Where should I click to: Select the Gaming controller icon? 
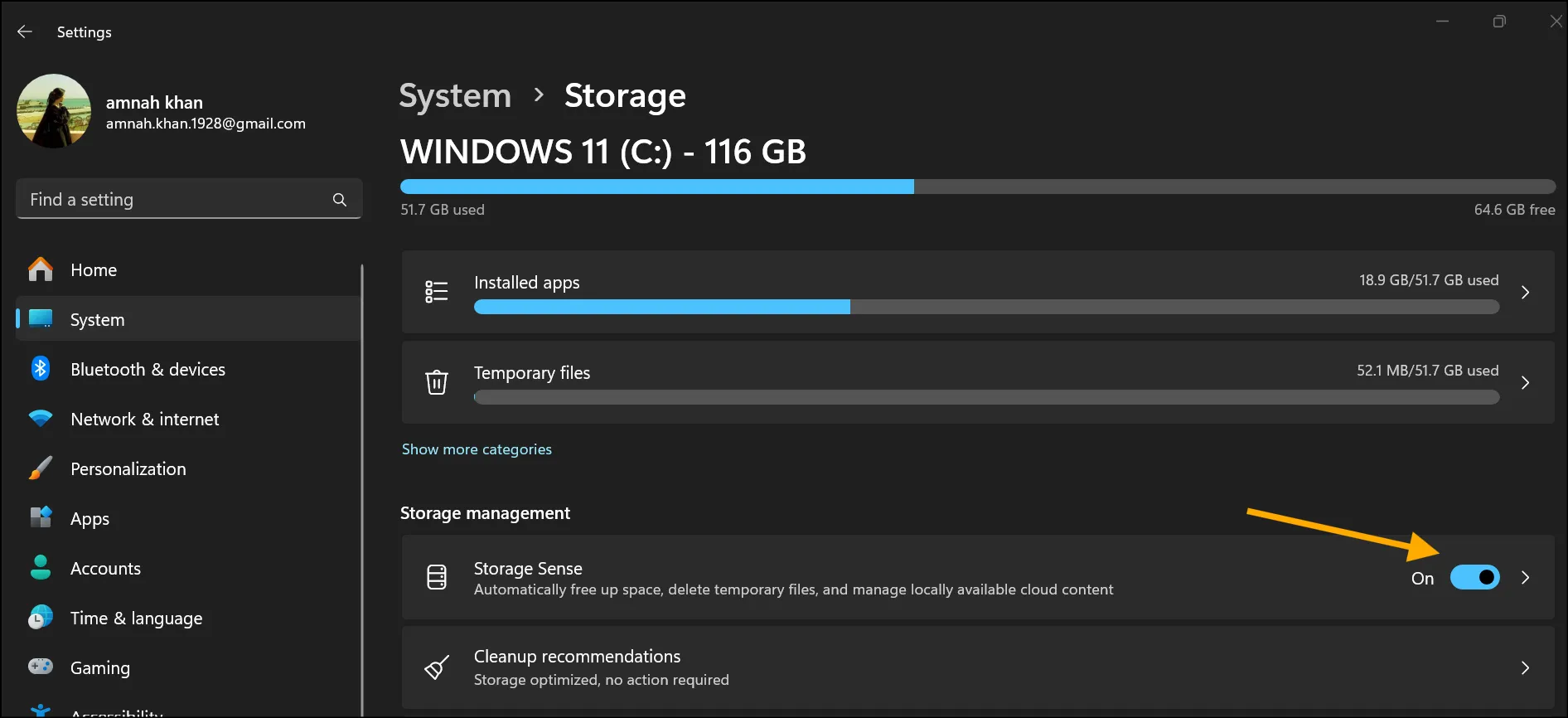(40, 667)
